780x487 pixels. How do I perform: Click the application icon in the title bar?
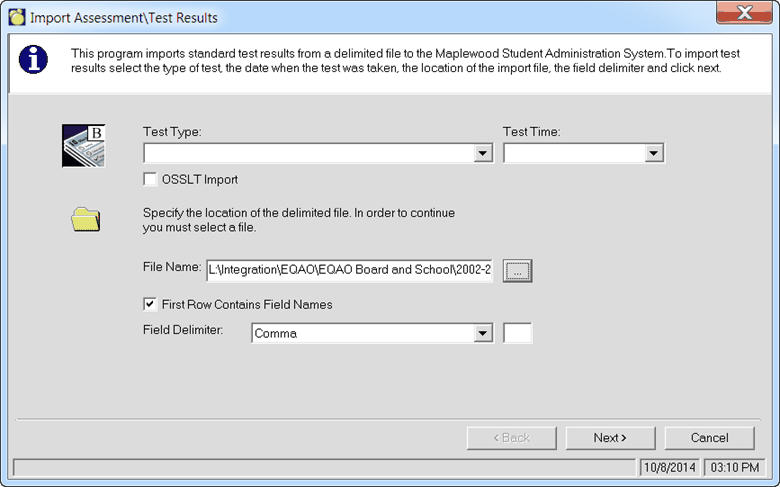[x=17, y=17]
